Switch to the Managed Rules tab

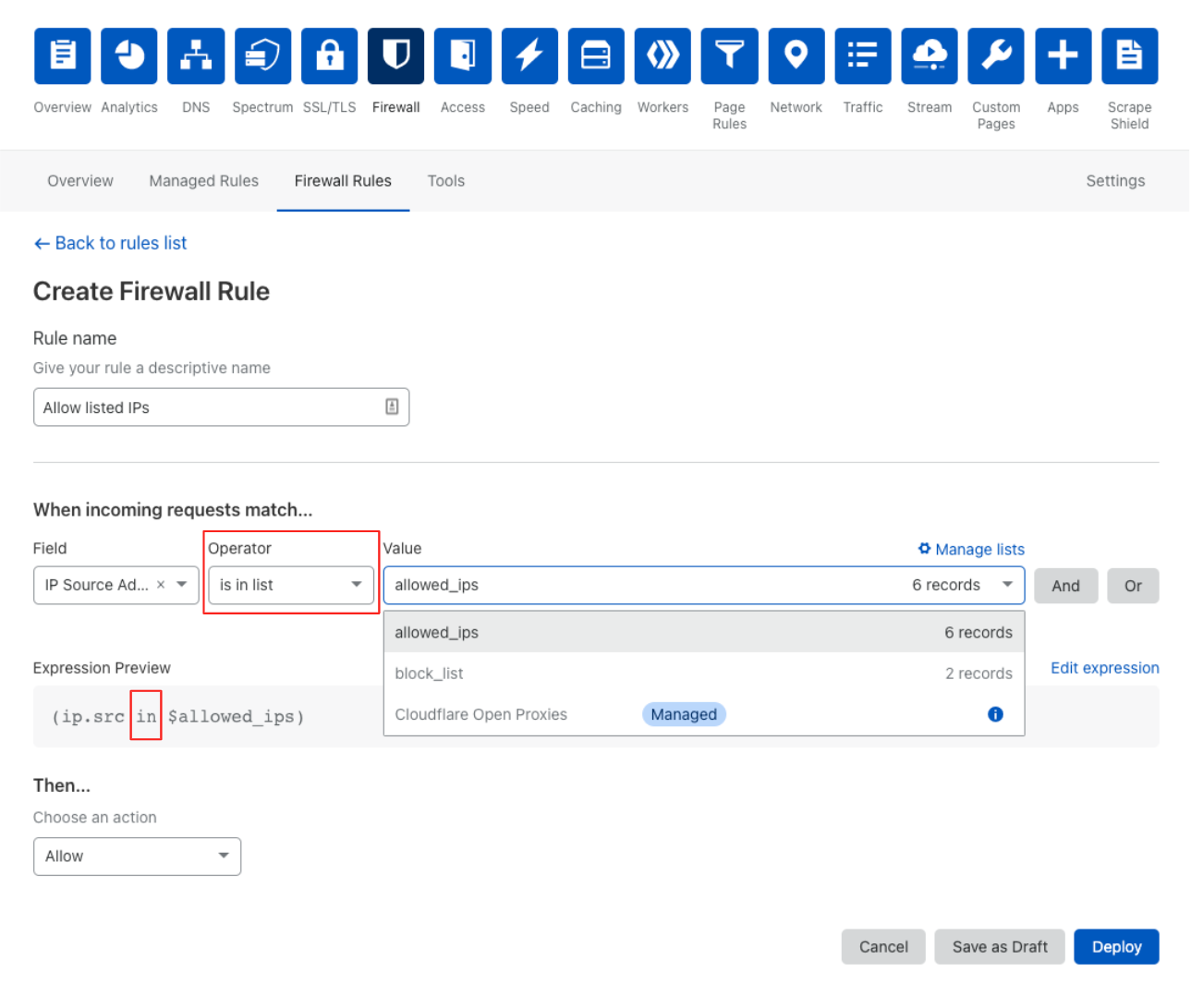[203, 181]
